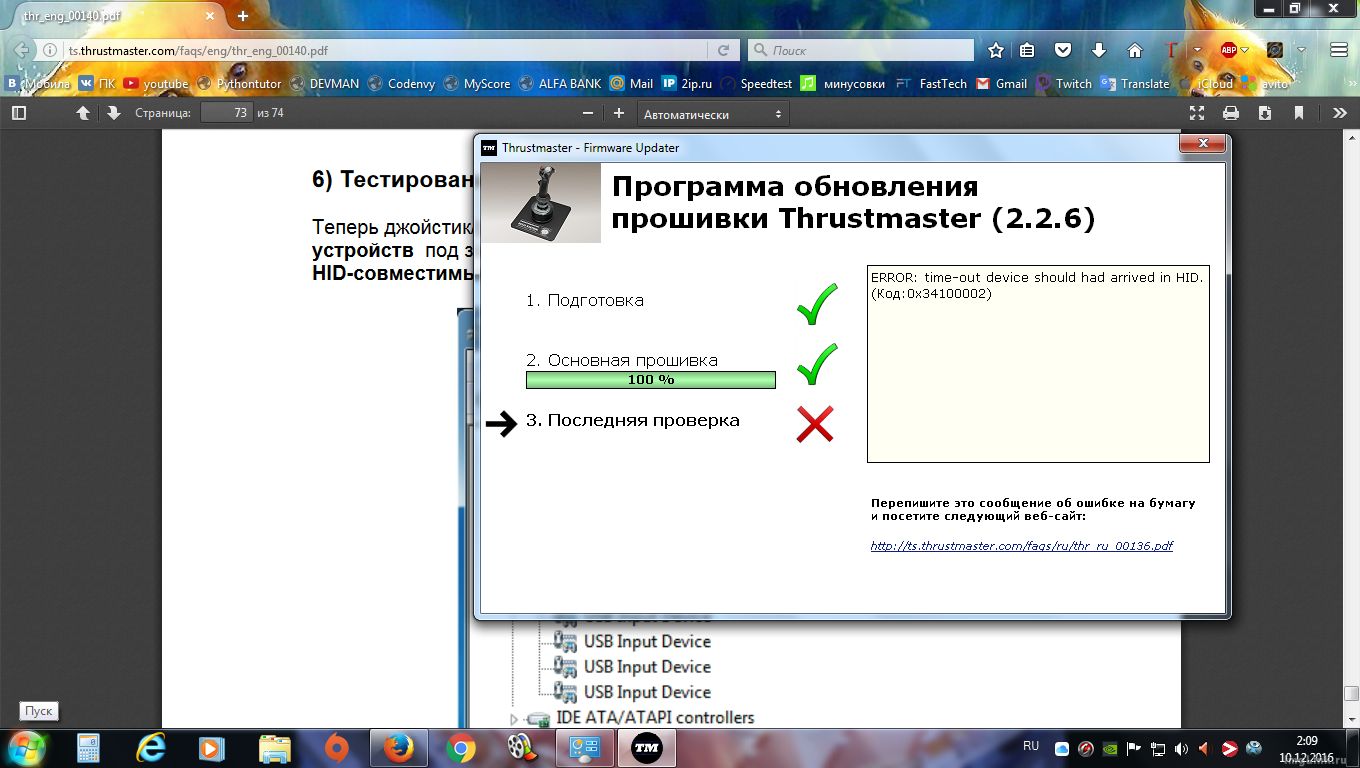Open Calculator from the taskbar
The width and height of the screenshot is (1360, 768).
(88, 748)
